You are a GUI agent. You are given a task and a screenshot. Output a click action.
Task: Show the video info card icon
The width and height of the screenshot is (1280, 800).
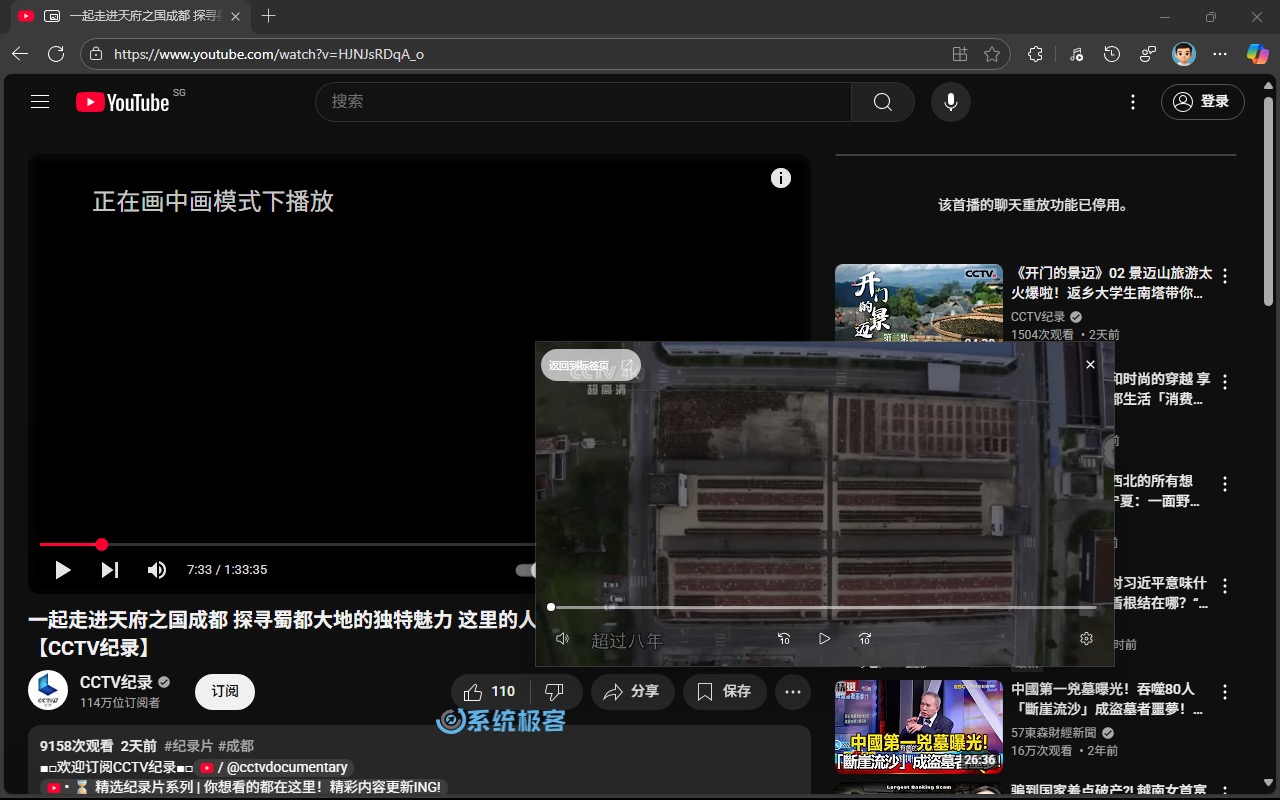[x=781, y=178]
